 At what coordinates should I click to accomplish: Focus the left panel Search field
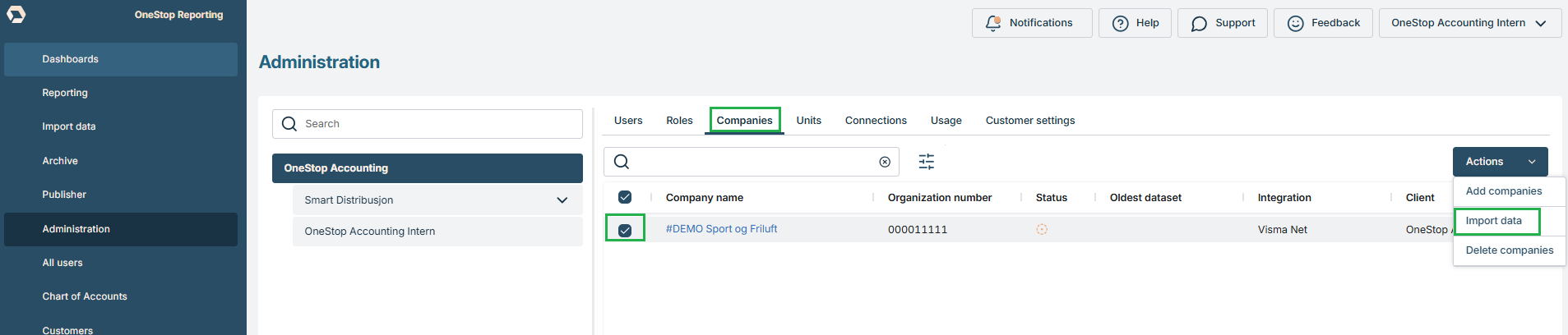pyautogui.click(x=427, y=124)
